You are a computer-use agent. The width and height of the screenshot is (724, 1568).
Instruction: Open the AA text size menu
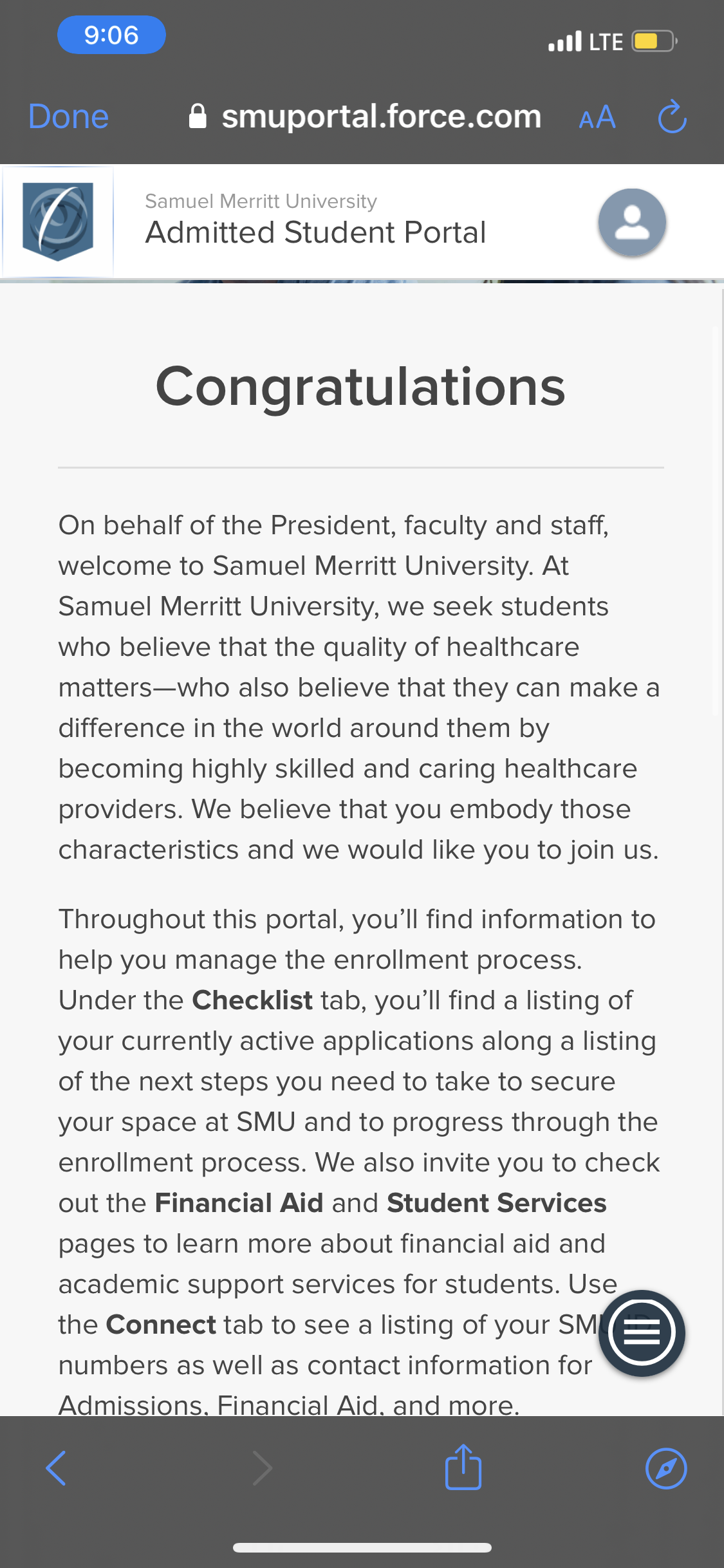(x=597, y=117)
